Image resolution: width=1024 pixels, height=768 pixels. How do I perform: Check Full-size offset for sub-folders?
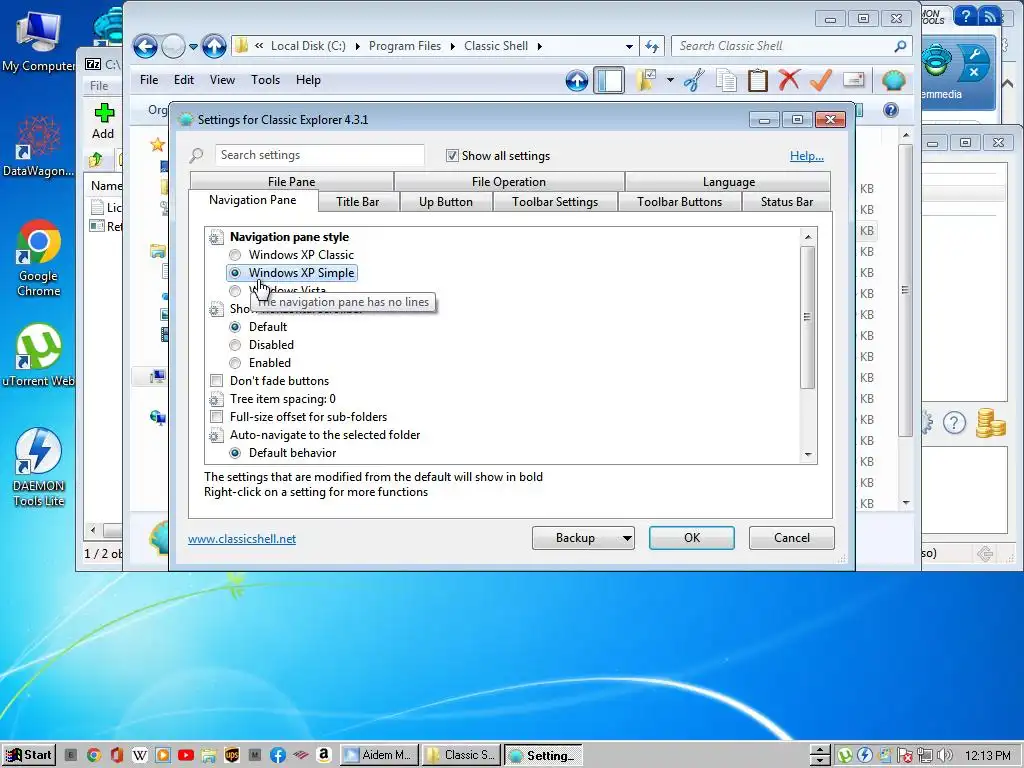[216, 417]
